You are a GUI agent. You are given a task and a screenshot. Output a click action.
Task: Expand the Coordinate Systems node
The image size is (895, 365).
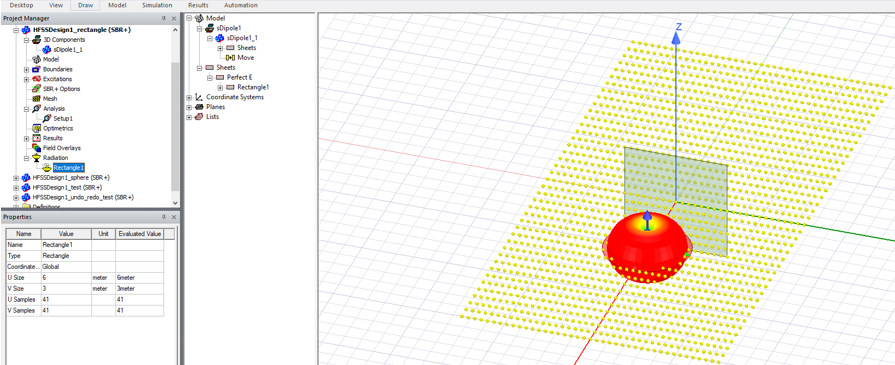pos(190,97)
